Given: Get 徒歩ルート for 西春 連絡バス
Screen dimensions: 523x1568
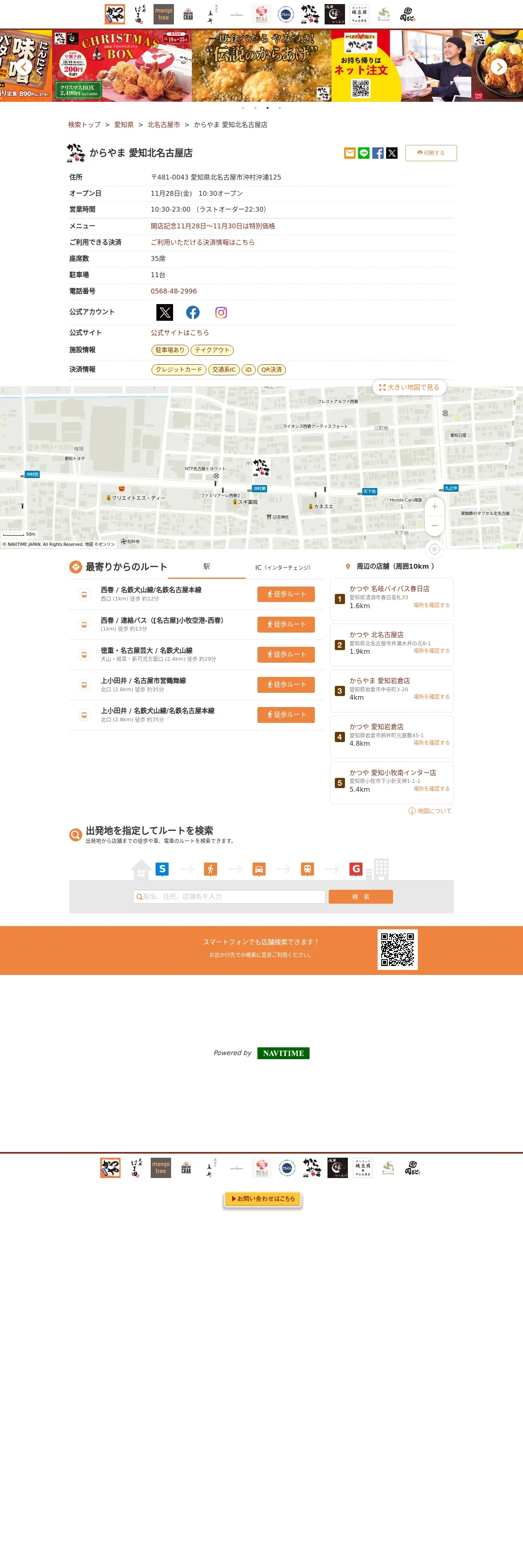Looking at the screenshot, I should 286,624.
